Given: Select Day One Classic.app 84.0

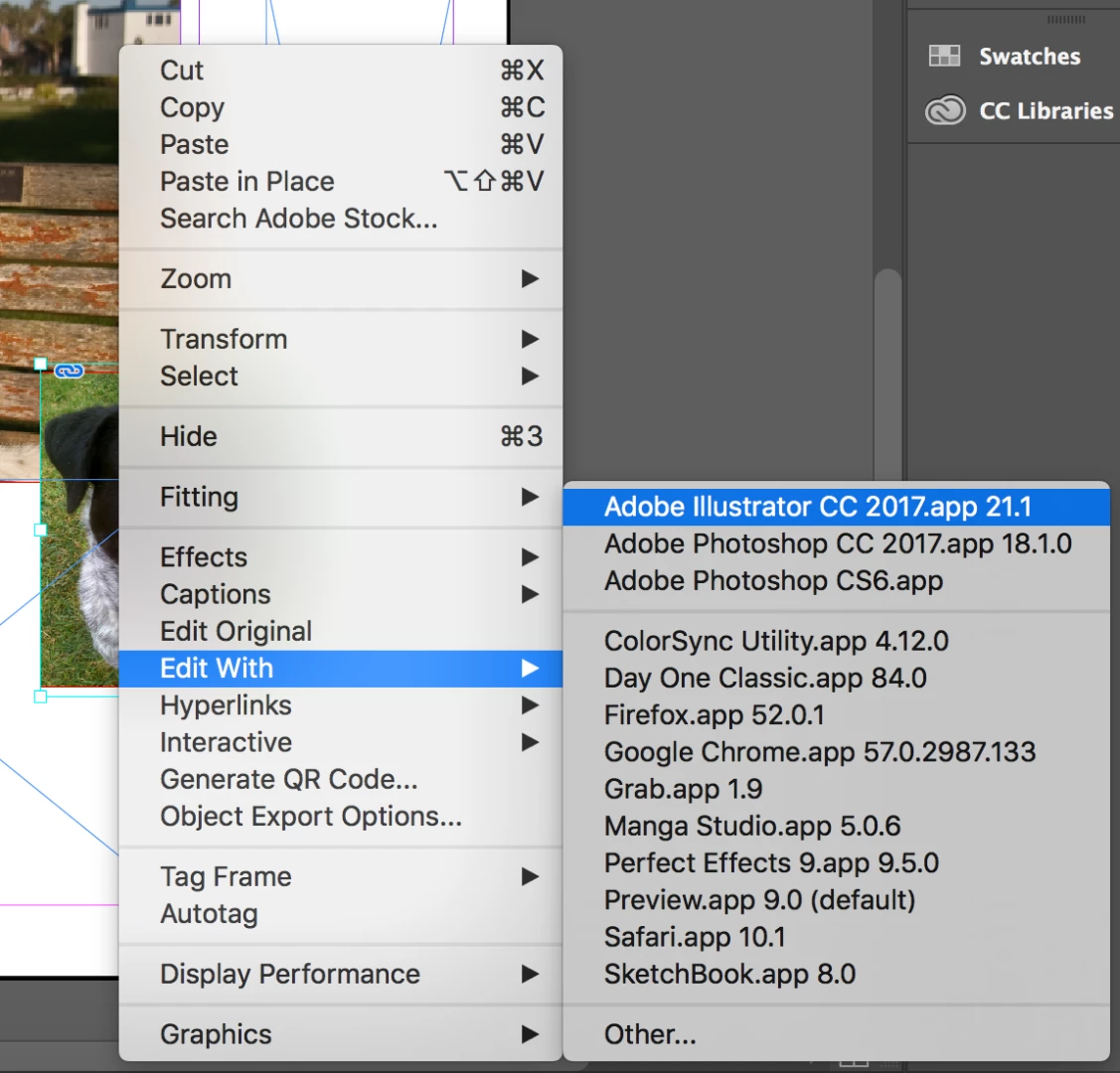Looking at the screenshot, I should point(837,679).
